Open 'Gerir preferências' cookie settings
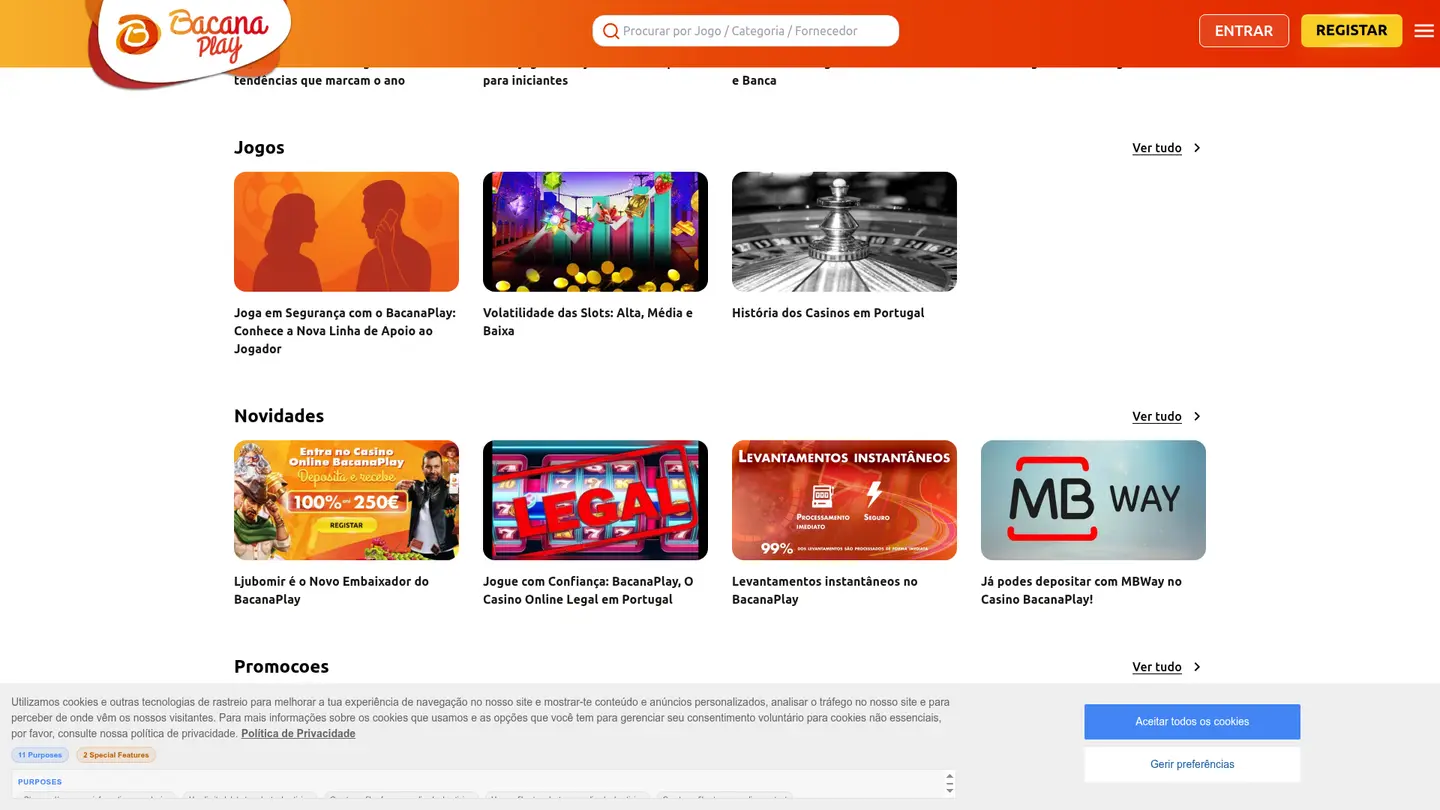Screen dimensions: 1440x810 1192,764
